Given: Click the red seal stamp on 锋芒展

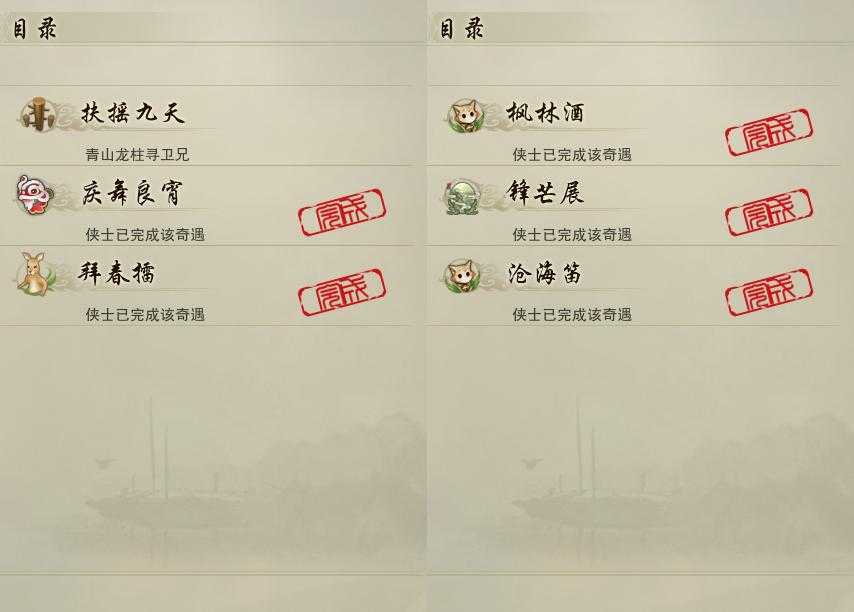Looking at the screenshot, I should point(769,212).
